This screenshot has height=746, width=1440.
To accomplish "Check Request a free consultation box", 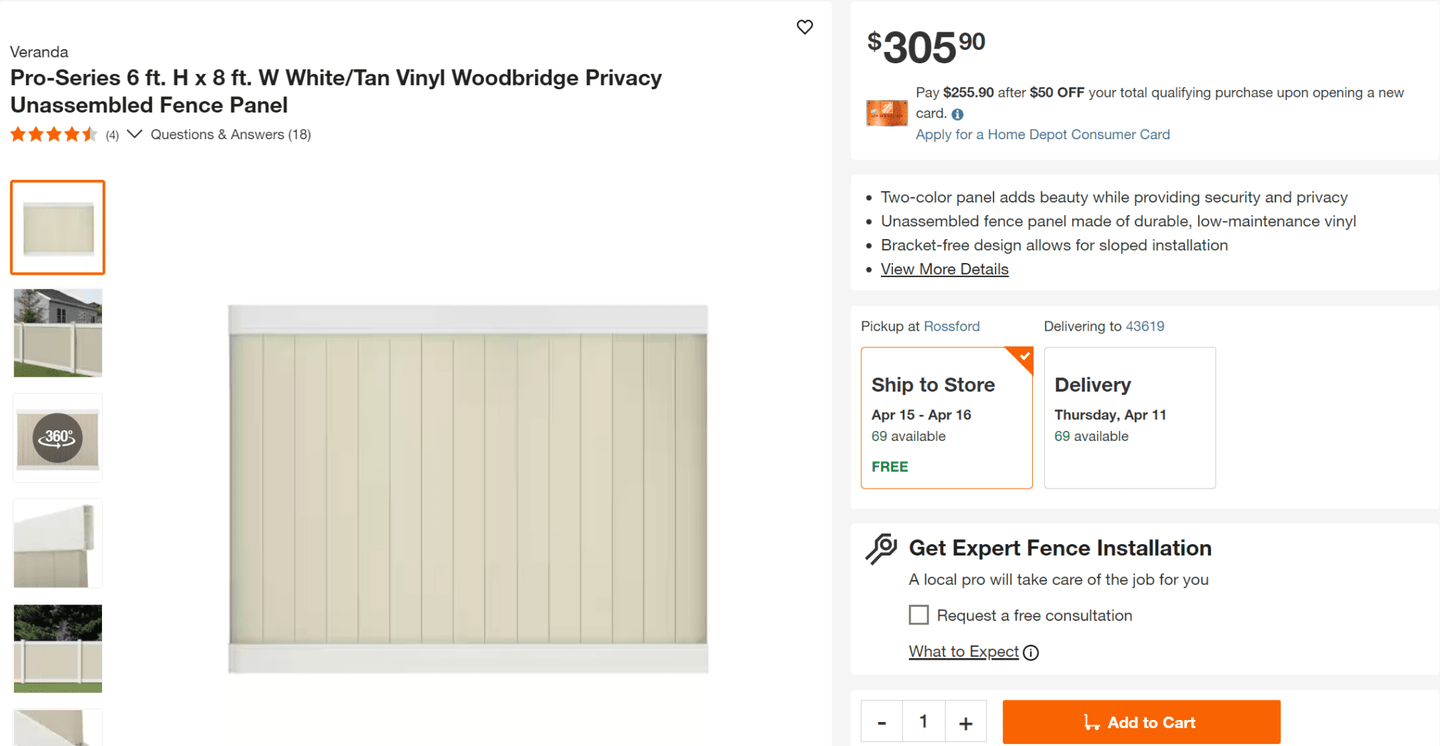I will click(919, 615).
